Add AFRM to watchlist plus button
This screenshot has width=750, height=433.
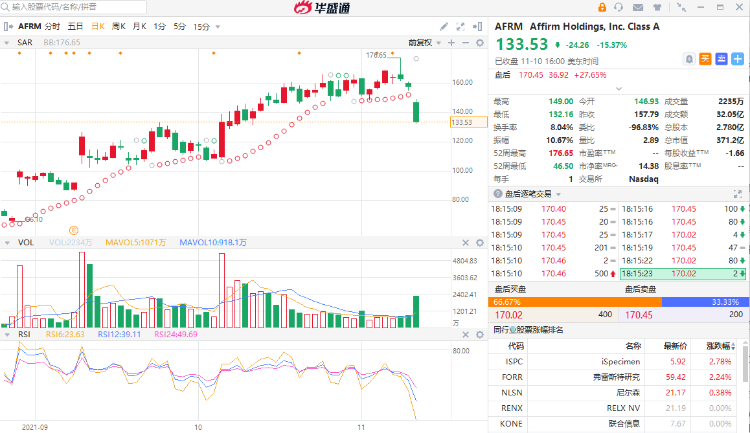(738, 59)
